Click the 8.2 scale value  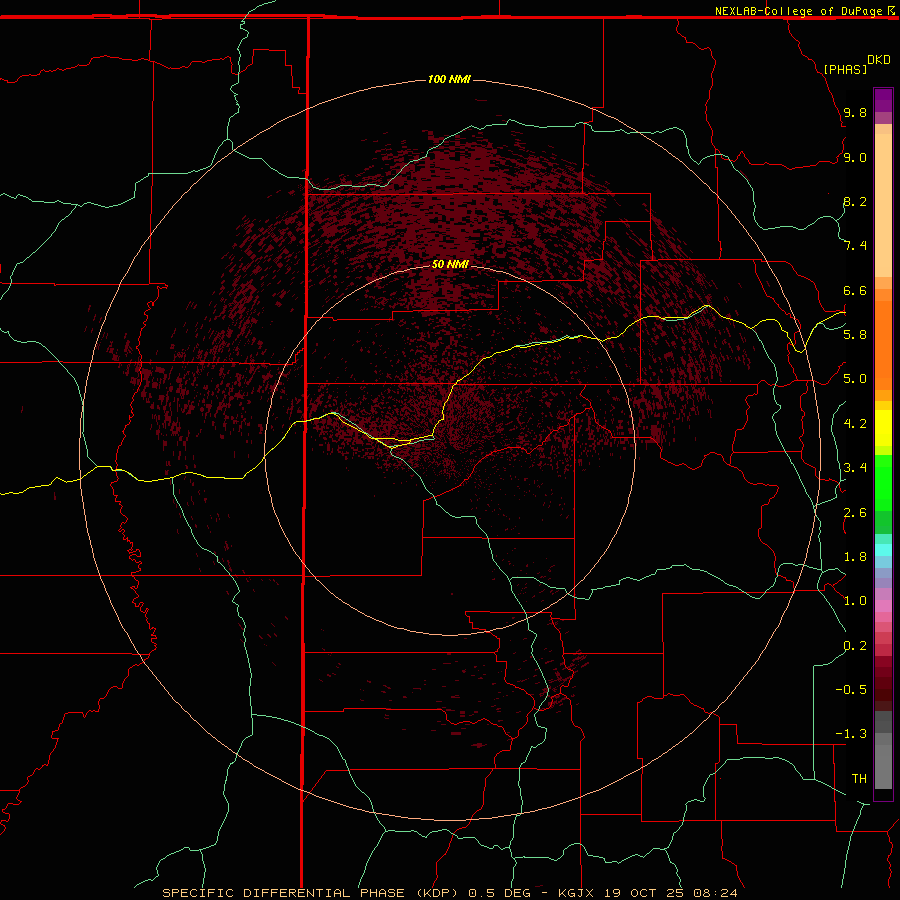pos(855,201)
